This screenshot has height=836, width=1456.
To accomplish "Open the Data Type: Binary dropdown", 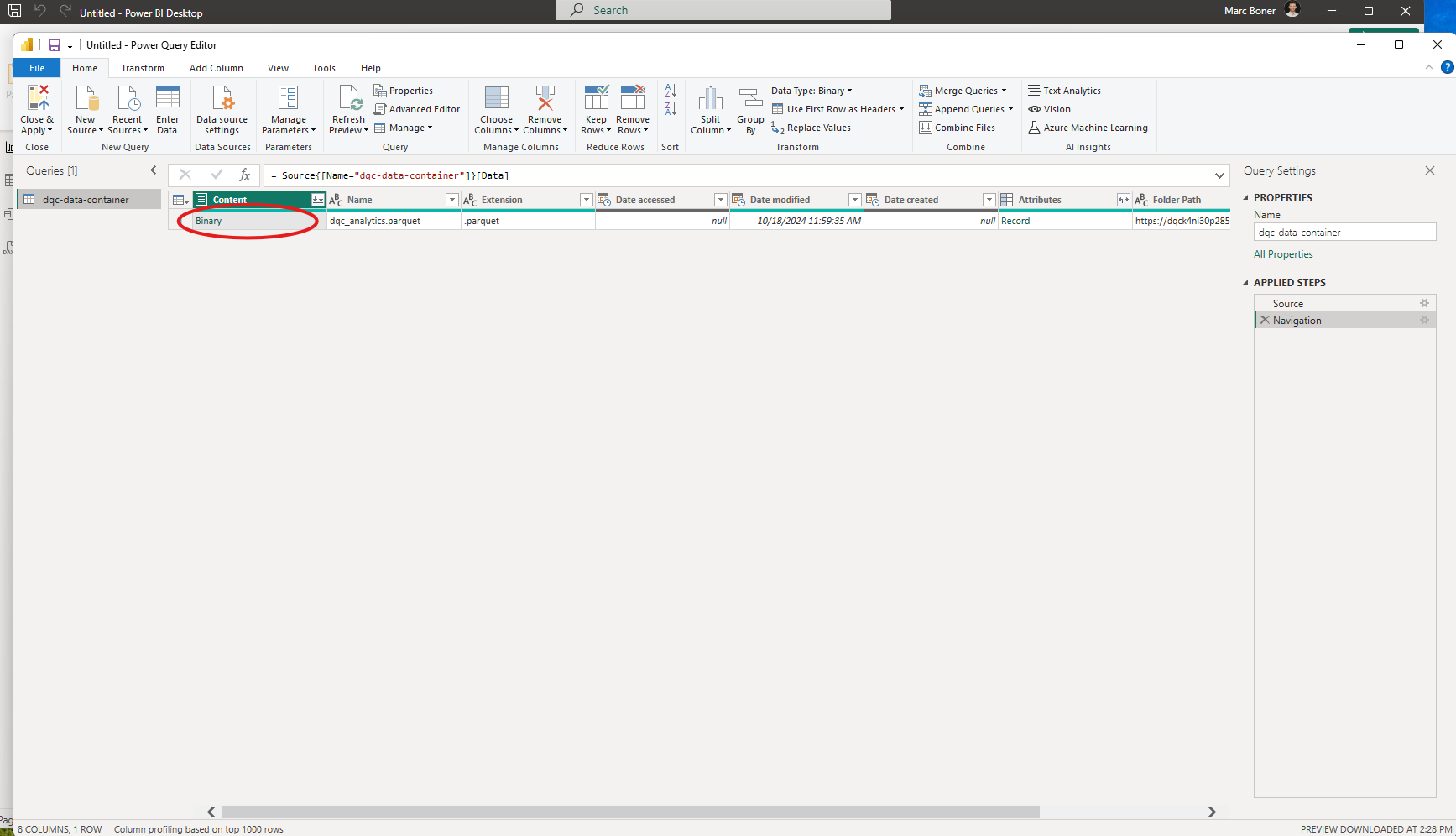I will point(811,91).
